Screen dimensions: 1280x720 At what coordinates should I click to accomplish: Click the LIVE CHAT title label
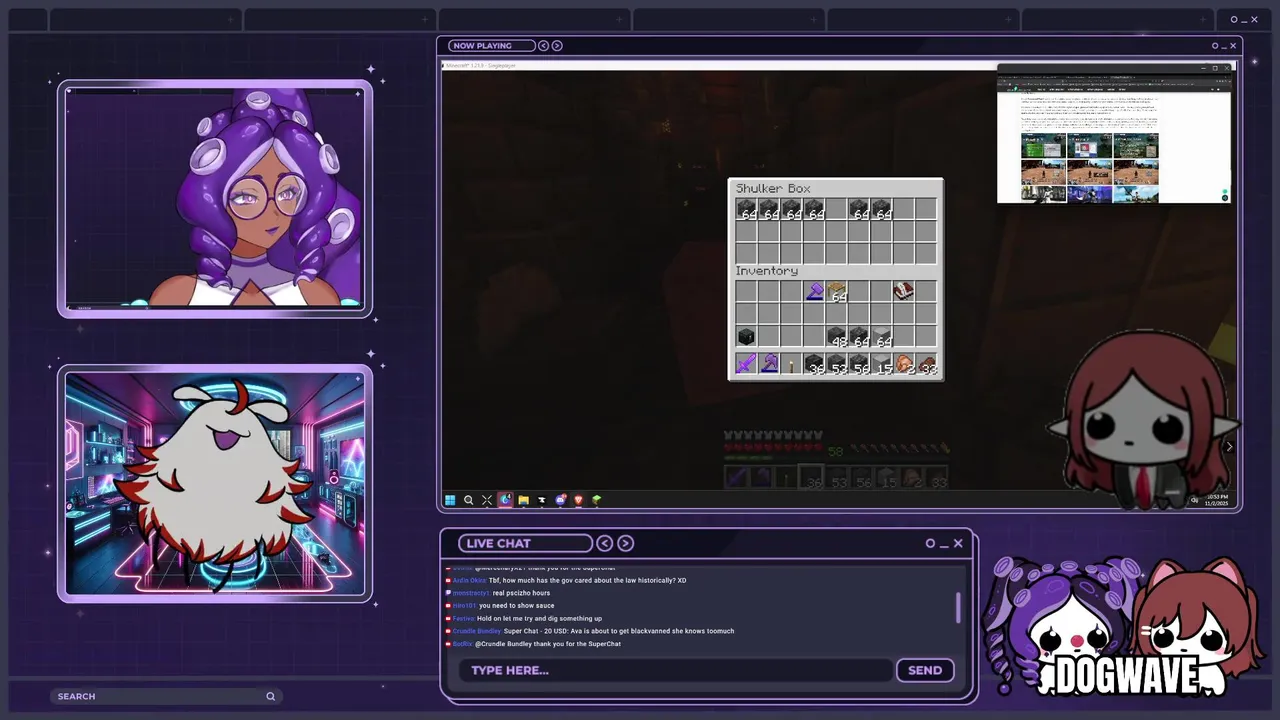pos(498,543)
